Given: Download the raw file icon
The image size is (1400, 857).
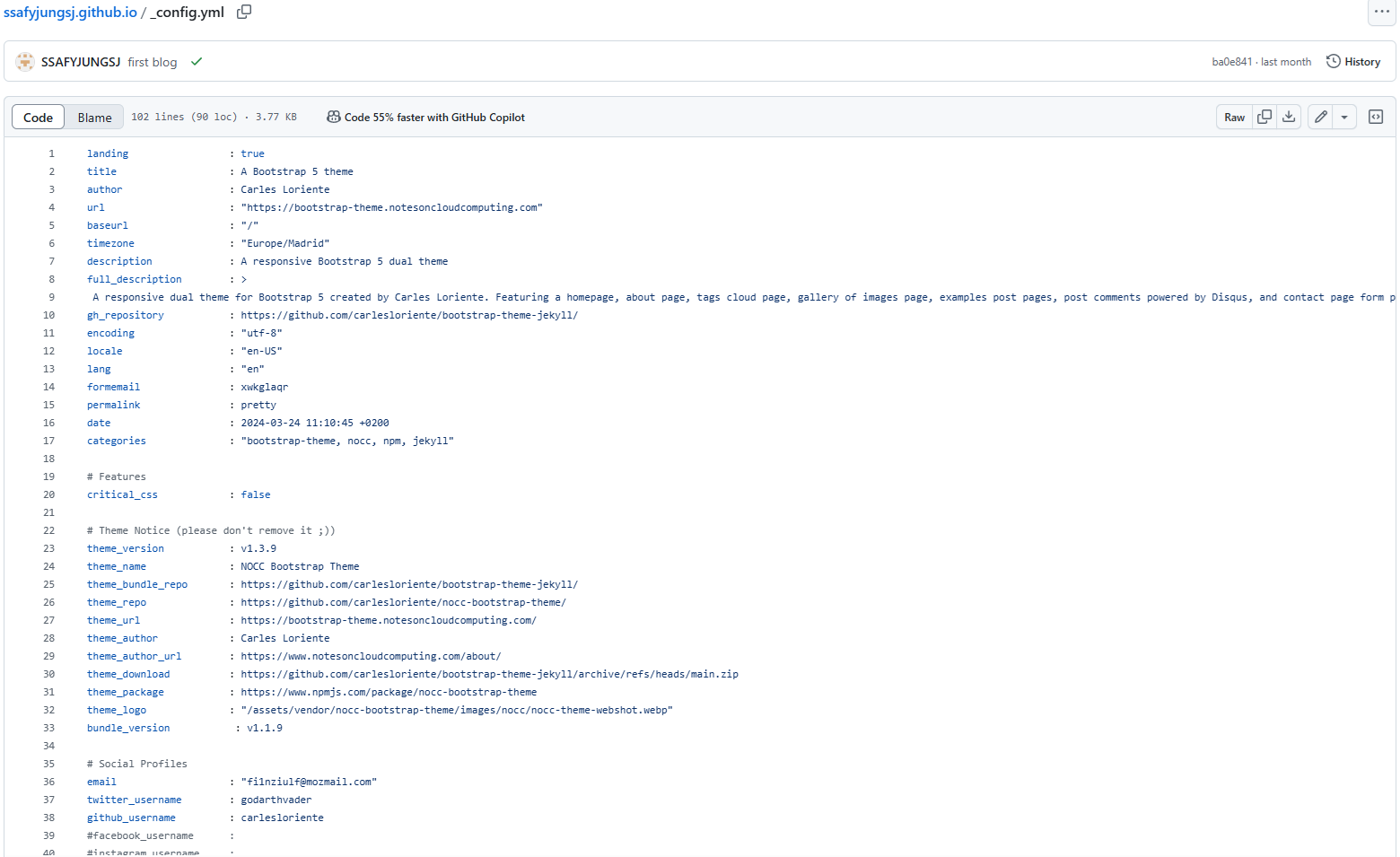Looking at the screenshot, I should coord(1289,117).
